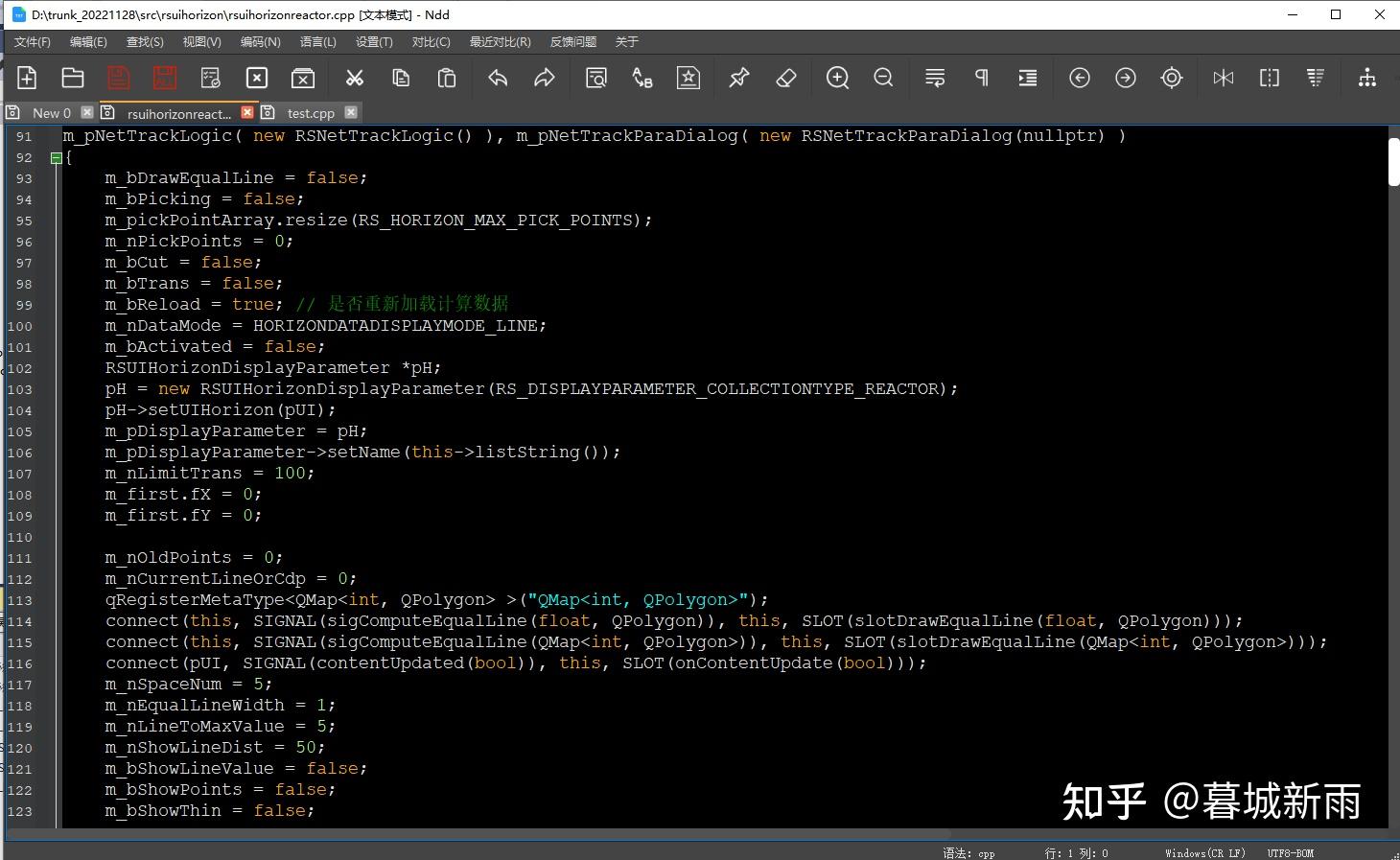Click the target locate icon

1172,78
